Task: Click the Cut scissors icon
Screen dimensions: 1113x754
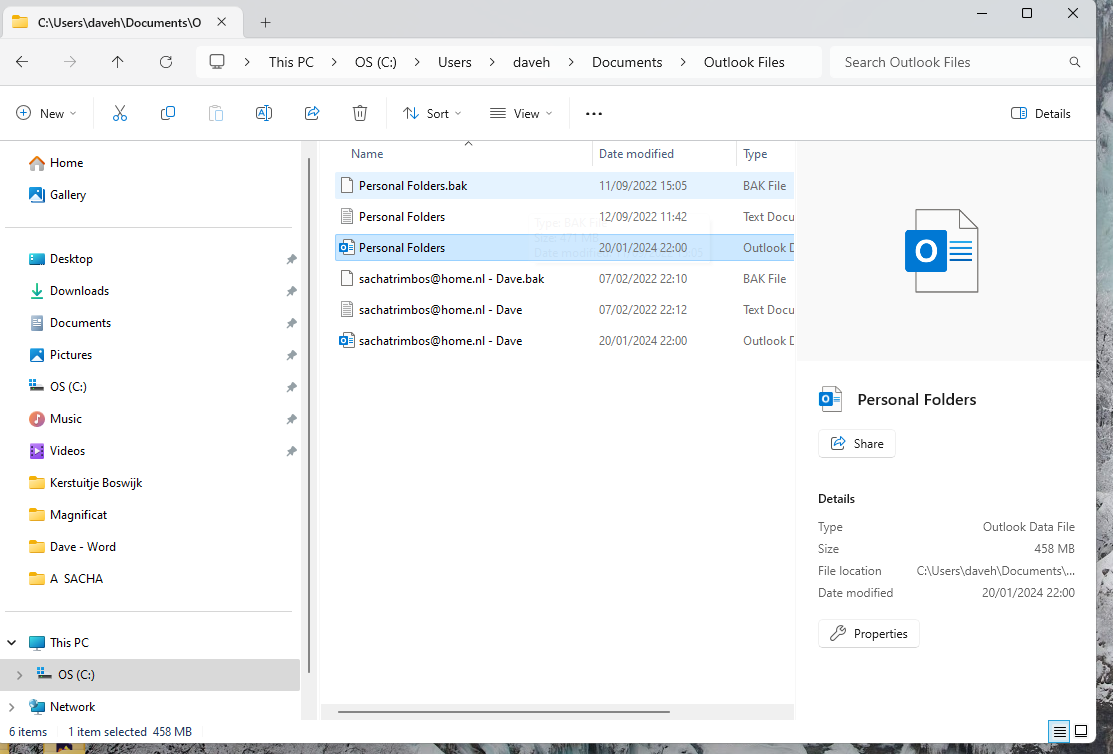Action: 120,114
